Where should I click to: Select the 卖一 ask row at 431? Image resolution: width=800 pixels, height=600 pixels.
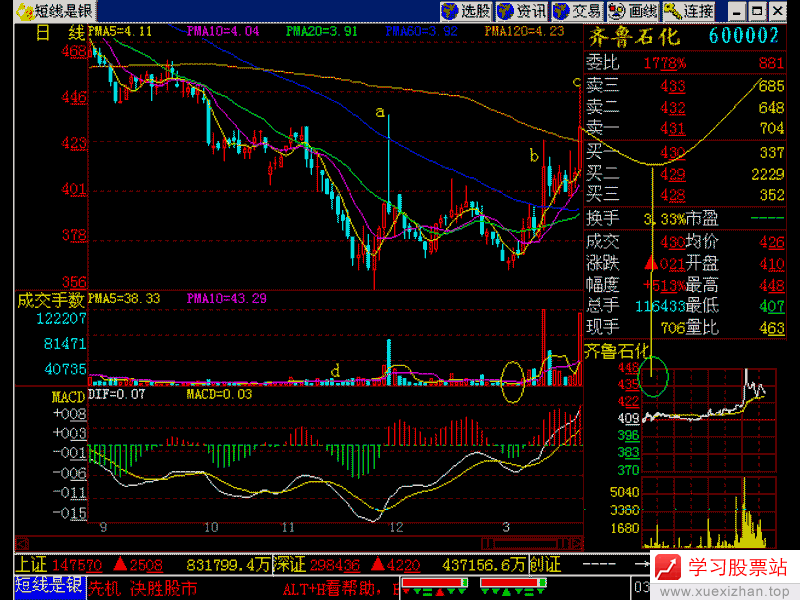[685, 128]
